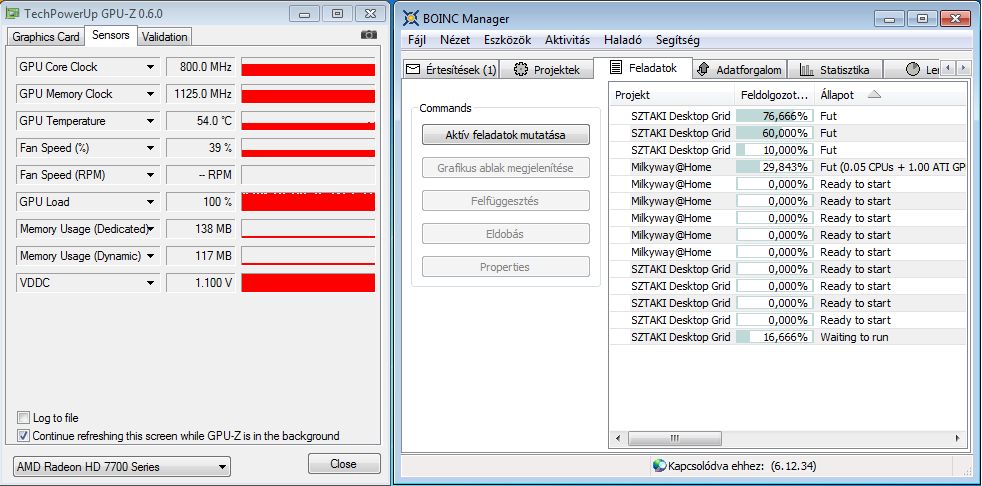982x486 pixels.
Task: Switch to the Graphics Card tab
Action: (46, 37)
